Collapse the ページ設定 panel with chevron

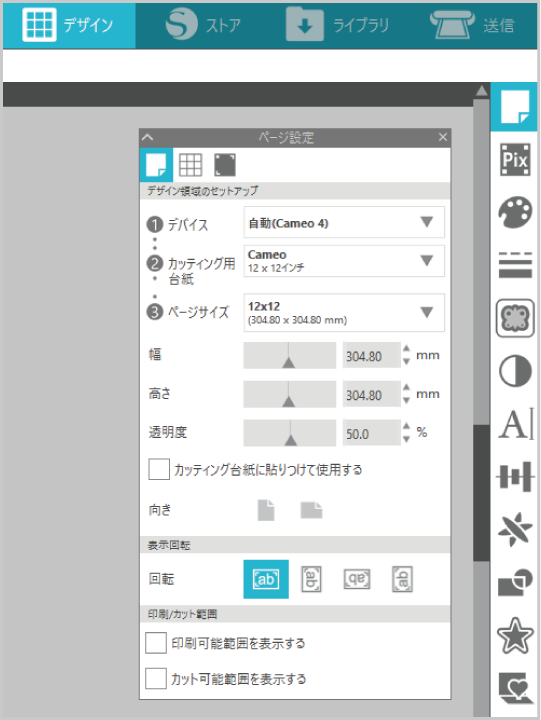tap(147, 137)
